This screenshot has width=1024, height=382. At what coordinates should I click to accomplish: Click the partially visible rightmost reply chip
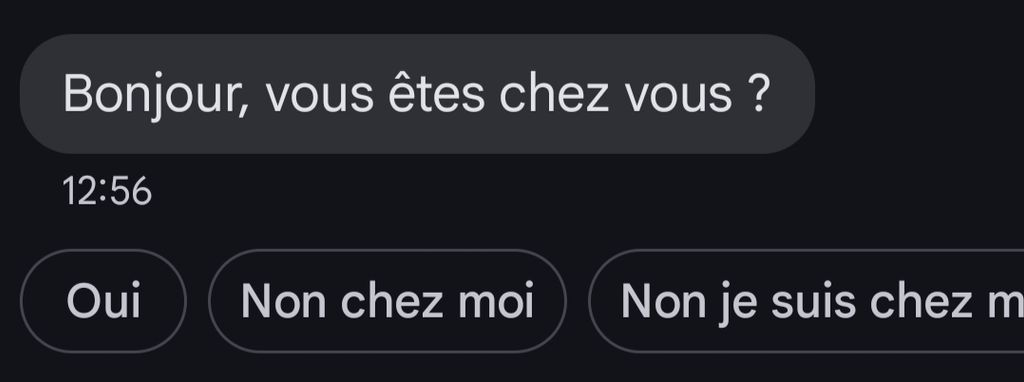[807, 301]
